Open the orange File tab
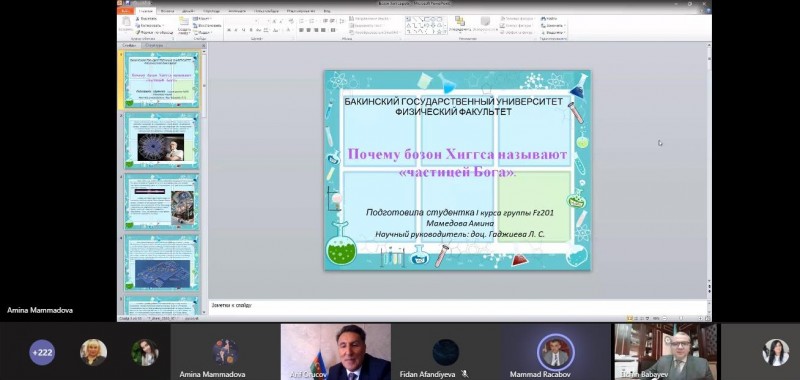This screenshot has width=800, height=380. tap(125, 10)
